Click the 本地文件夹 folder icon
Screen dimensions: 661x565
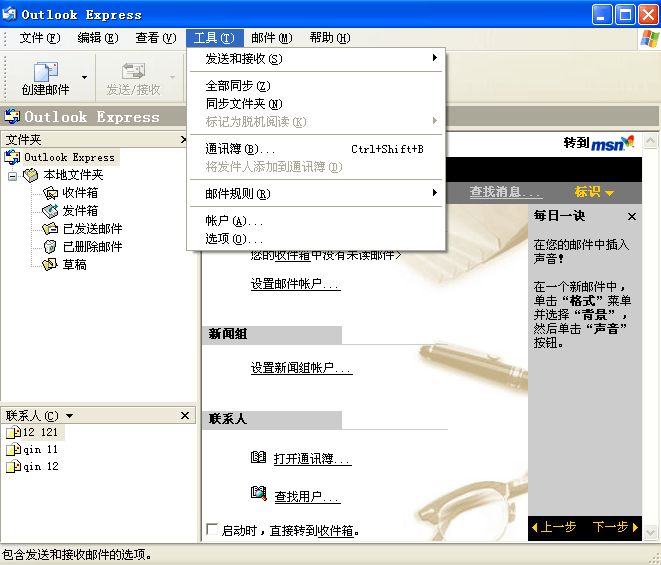click(30, 175)
